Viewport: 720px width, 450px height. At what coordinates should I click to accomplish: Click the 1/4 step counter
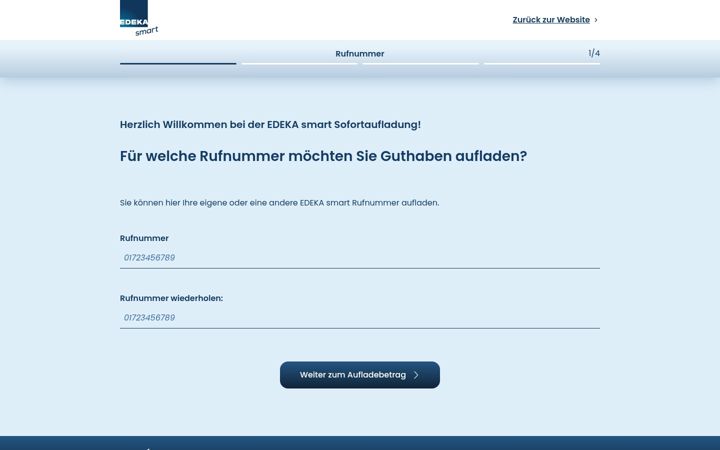click(x=594, y=53)
